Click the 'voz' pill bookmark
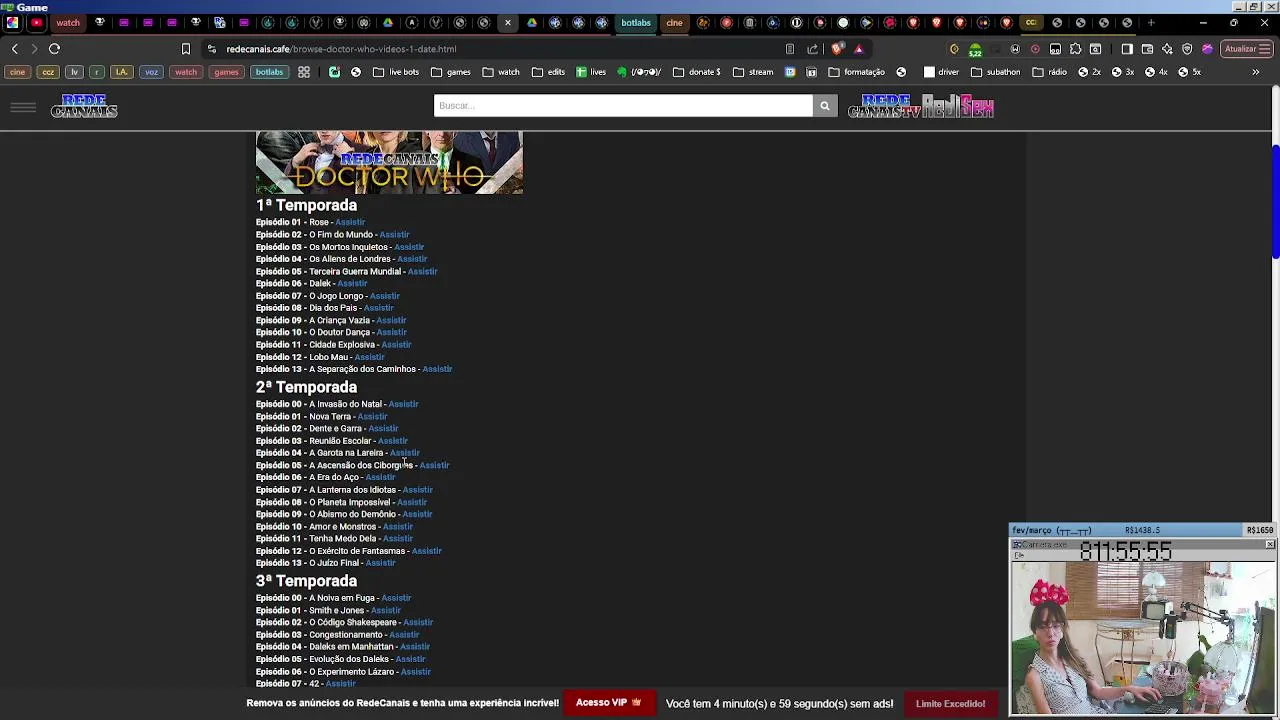1280x720 pixels. coord(151,72)
